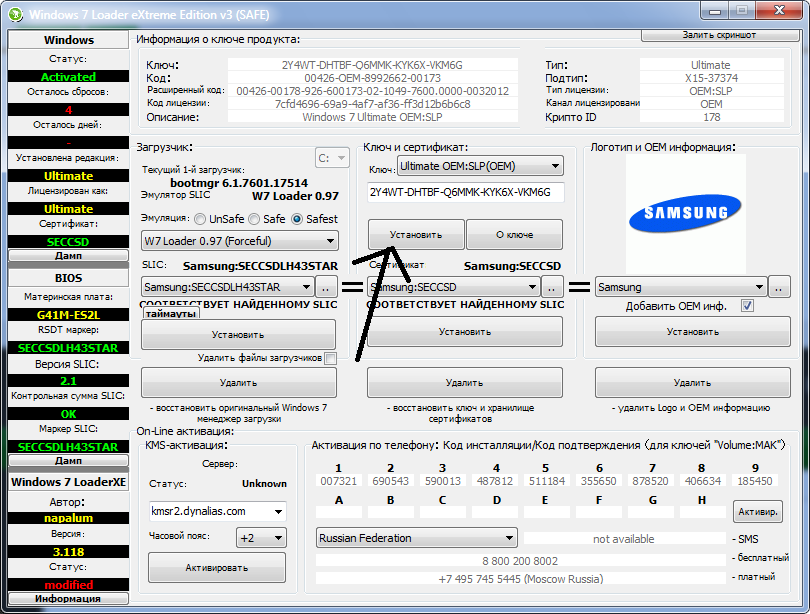Click the 'Дамп' button under SLIC marker

coord(68,461)
